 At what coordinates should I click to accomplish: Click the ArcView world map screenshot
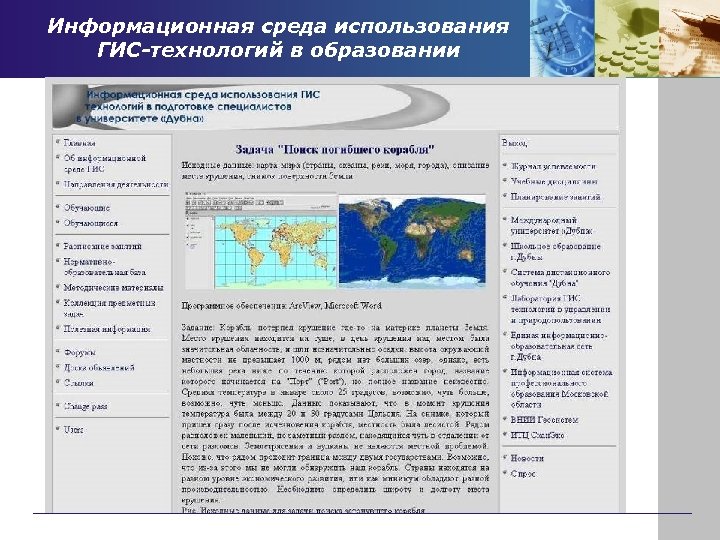coord(261,241)
